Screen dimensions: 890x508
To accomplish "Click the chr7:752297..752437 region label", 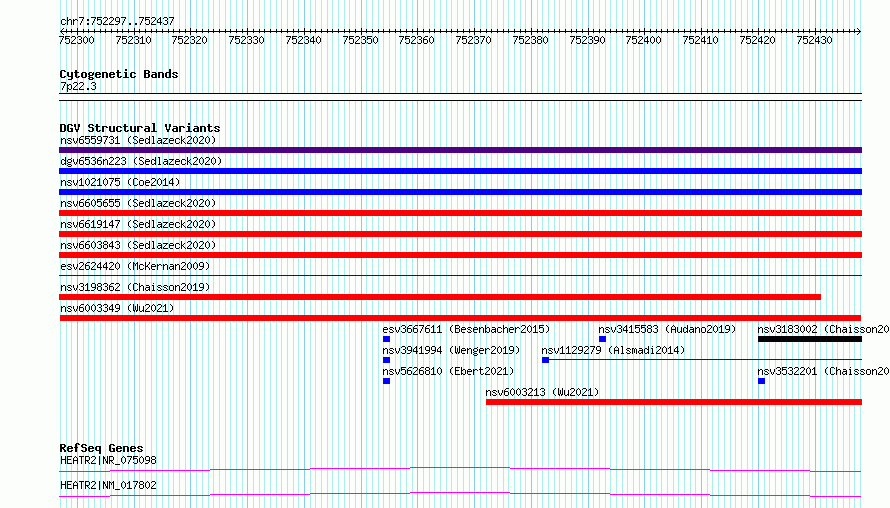I will (x=117, y=22).
